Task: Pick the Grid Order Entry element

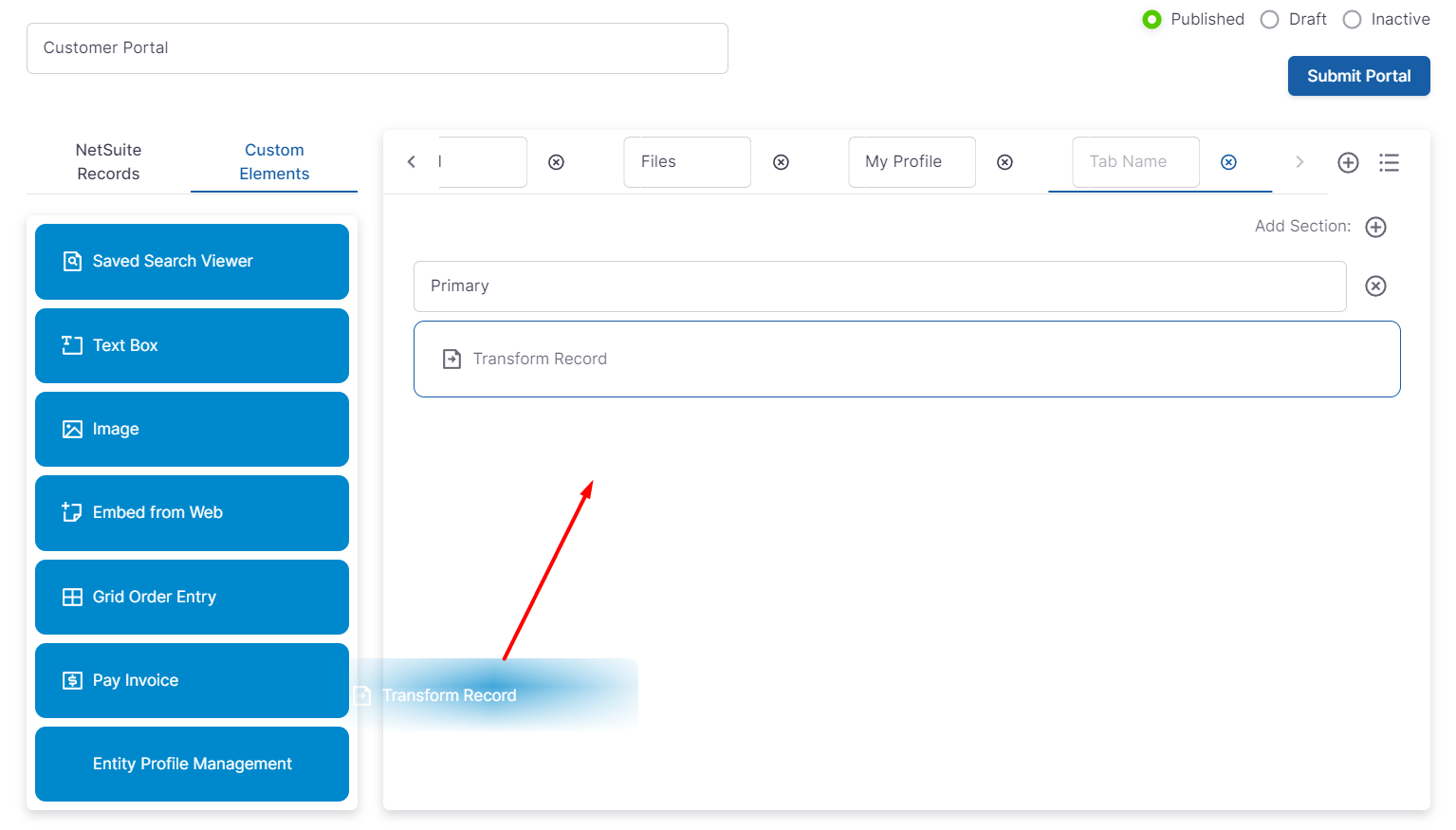Action: click(x=192, y=598)
